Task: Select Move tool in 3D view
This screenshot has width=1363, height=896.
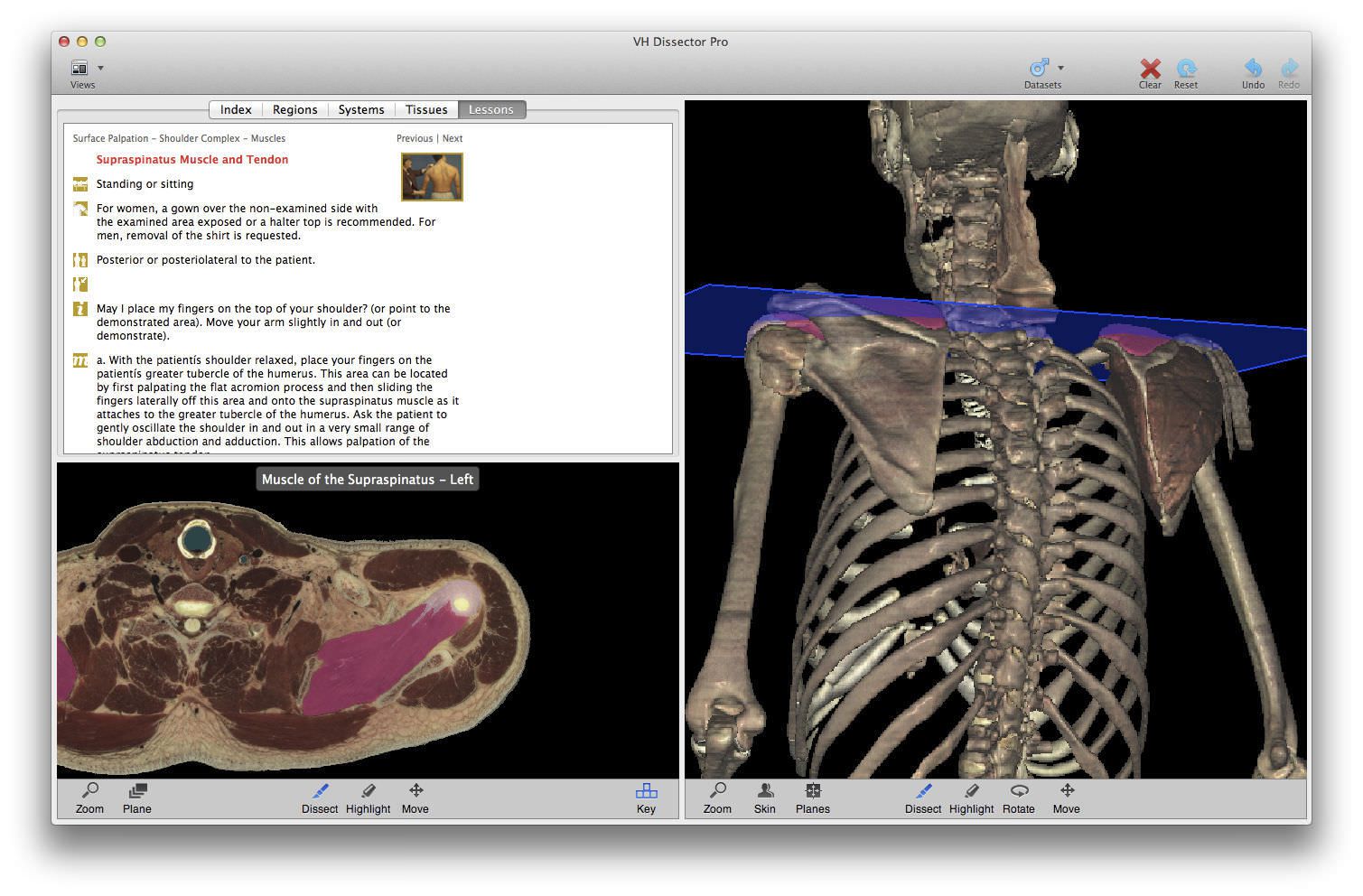Action: tap(1066, 792)
